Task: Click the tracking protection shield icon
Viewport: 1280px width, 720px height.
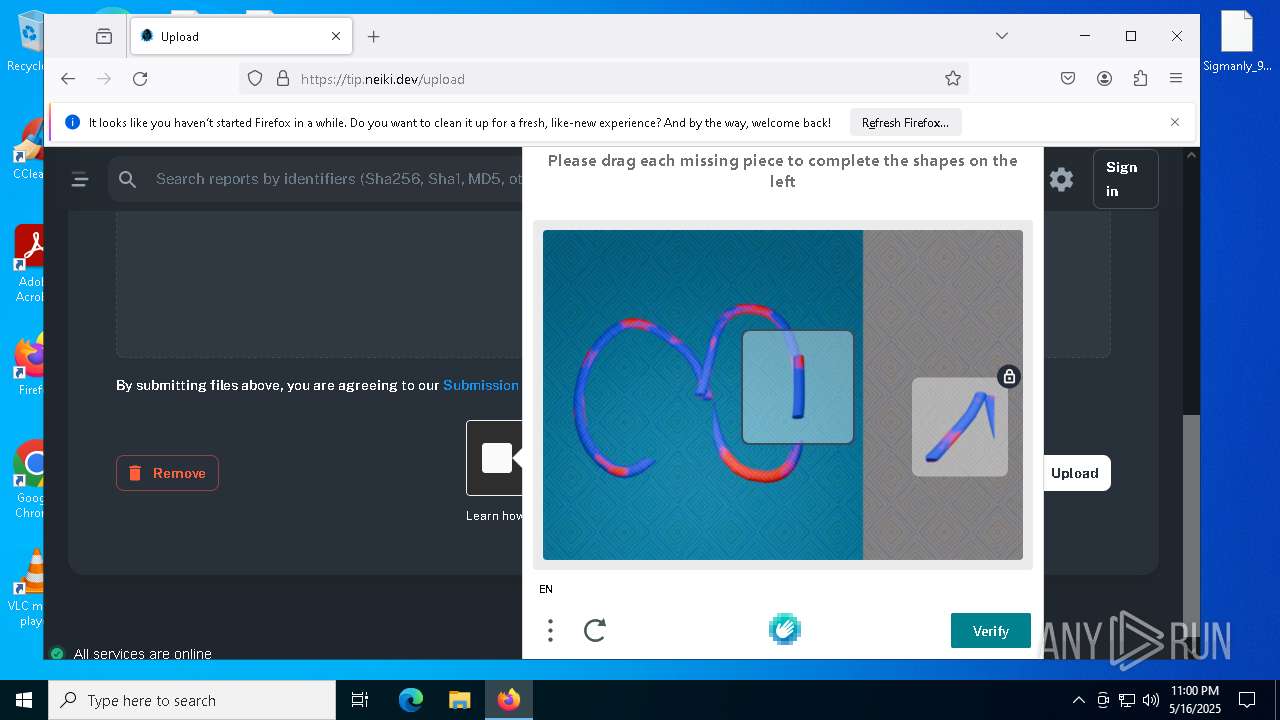Action: click(x=255, y=78)
